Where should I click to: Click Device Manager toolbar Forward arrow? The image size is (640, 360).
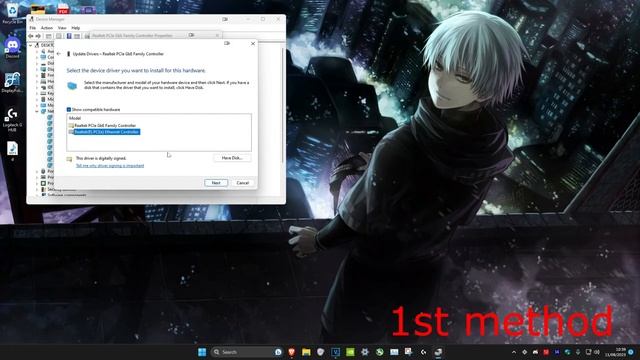tap(38, 36)
